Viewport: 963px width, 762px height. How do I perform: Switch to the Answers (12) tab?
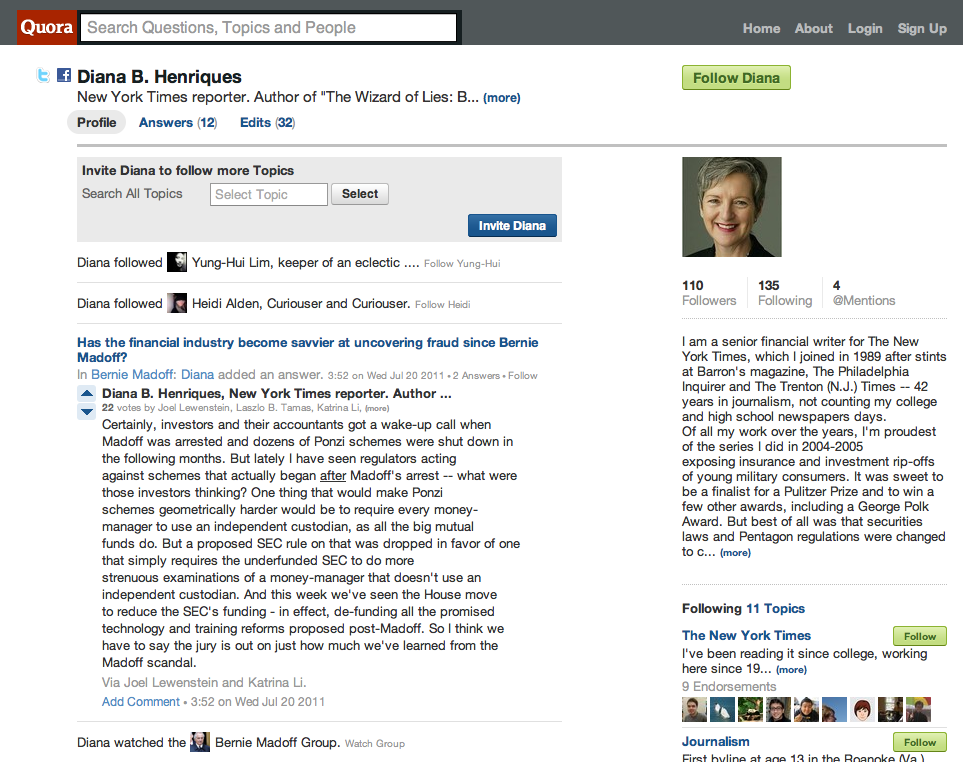[x=177, y=122]
